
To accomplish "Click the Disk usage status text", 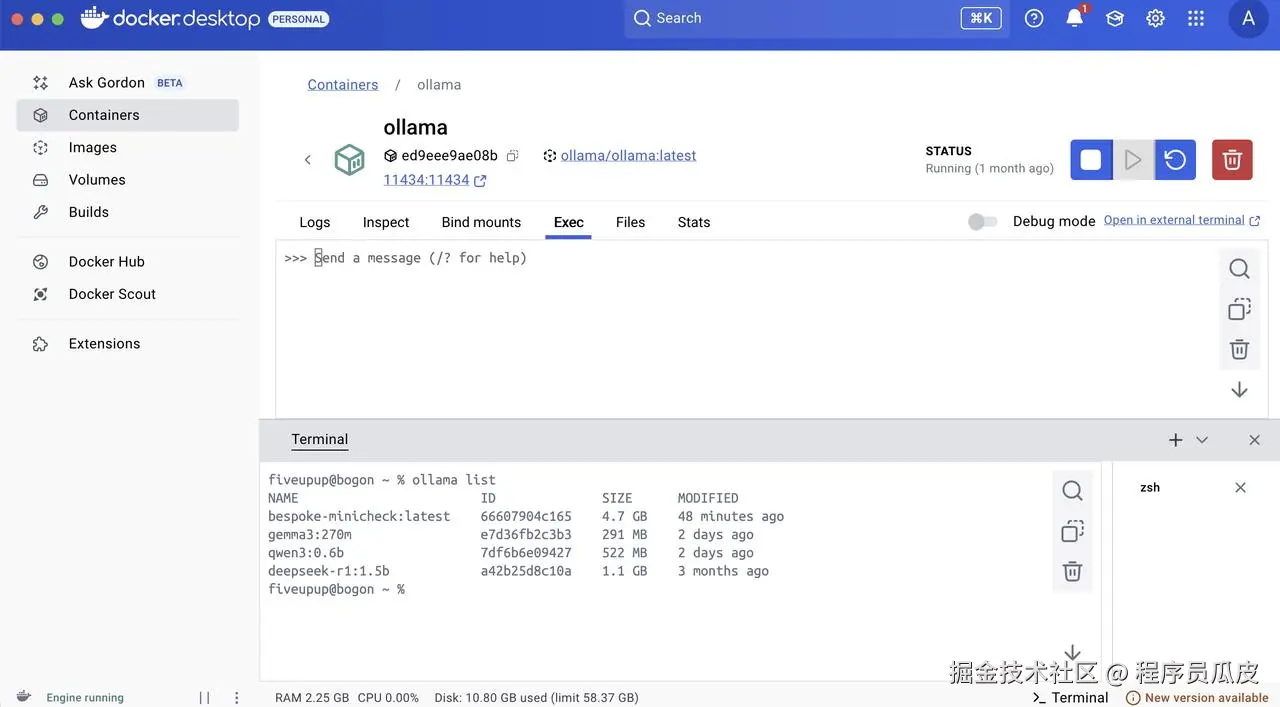I will (x=536, y=698).
